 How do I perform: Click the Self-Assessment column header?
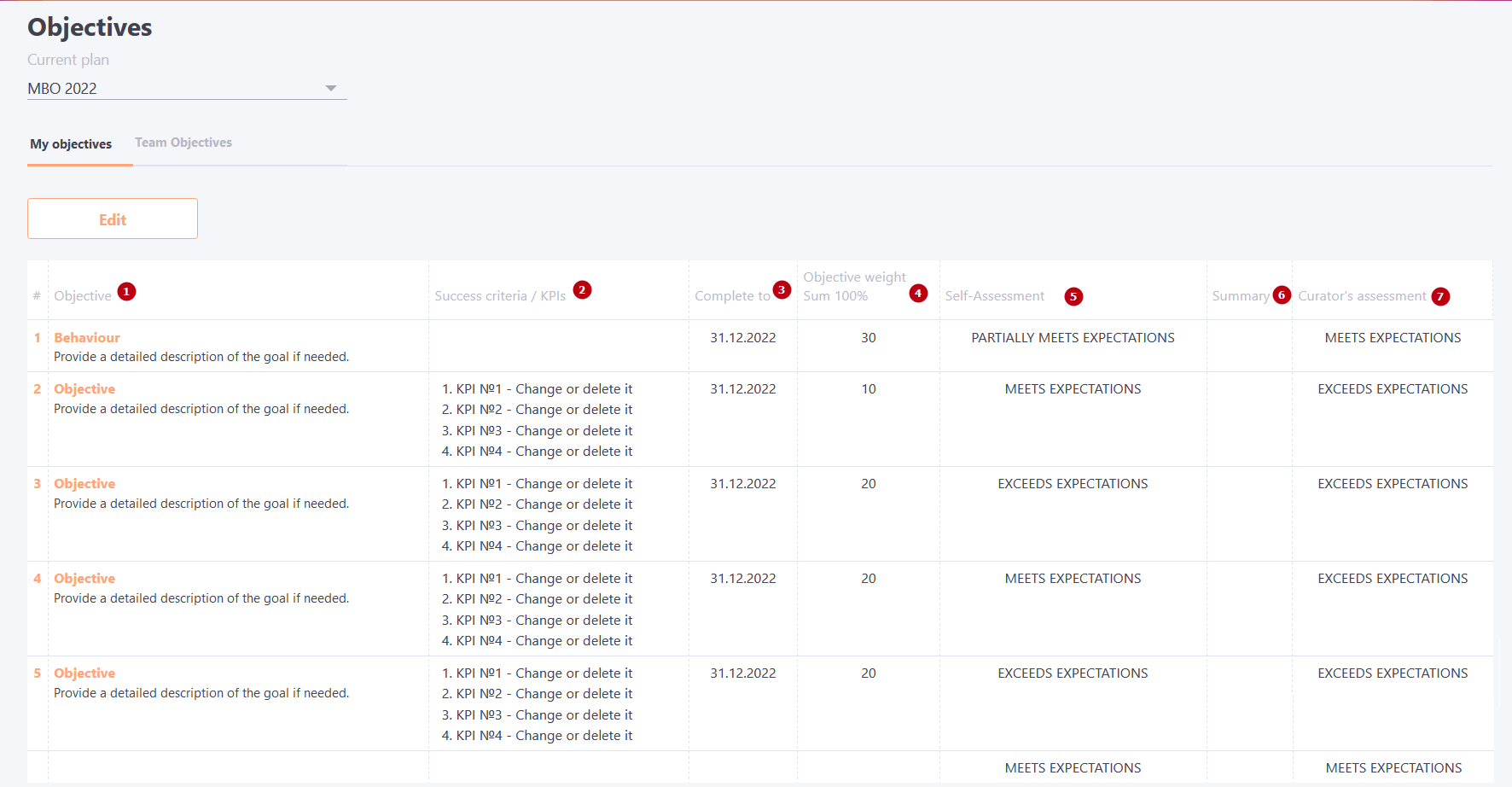[995, 296]
